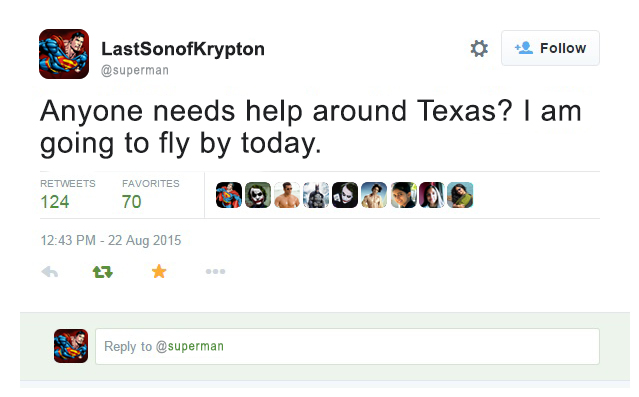View the 124 retweets count

coord(55,202)
